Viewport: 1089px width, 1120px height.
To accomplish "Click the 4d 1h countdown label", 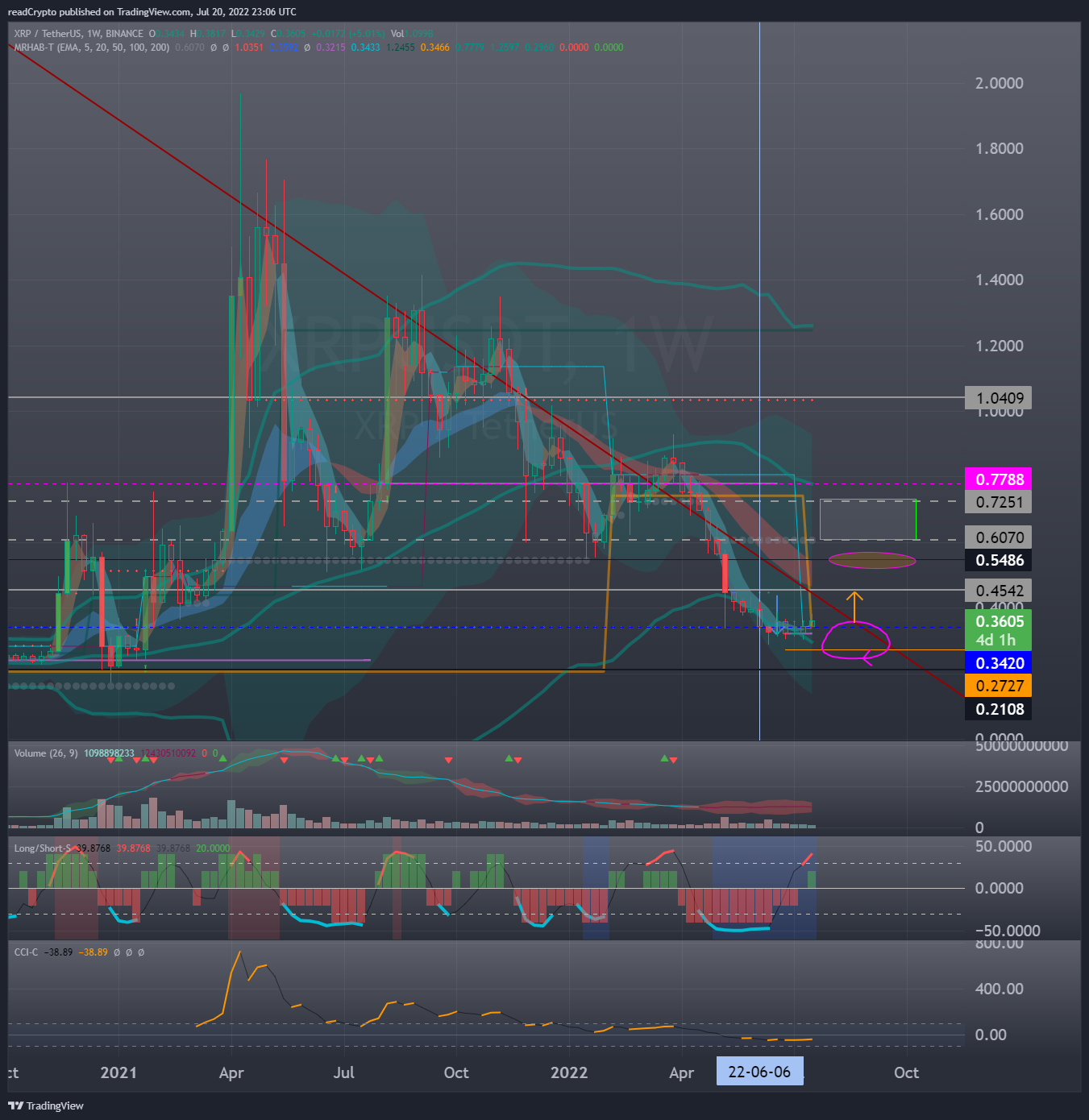I will click(995, 641).
